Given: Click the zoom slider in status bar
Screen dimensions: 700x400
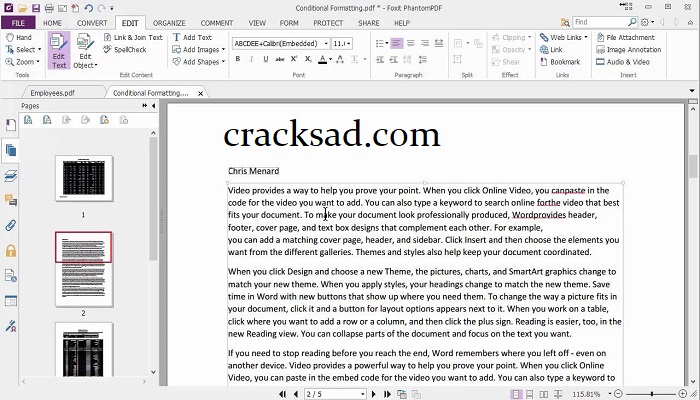Looking at the screenshot, I should (x=651, y=394).
